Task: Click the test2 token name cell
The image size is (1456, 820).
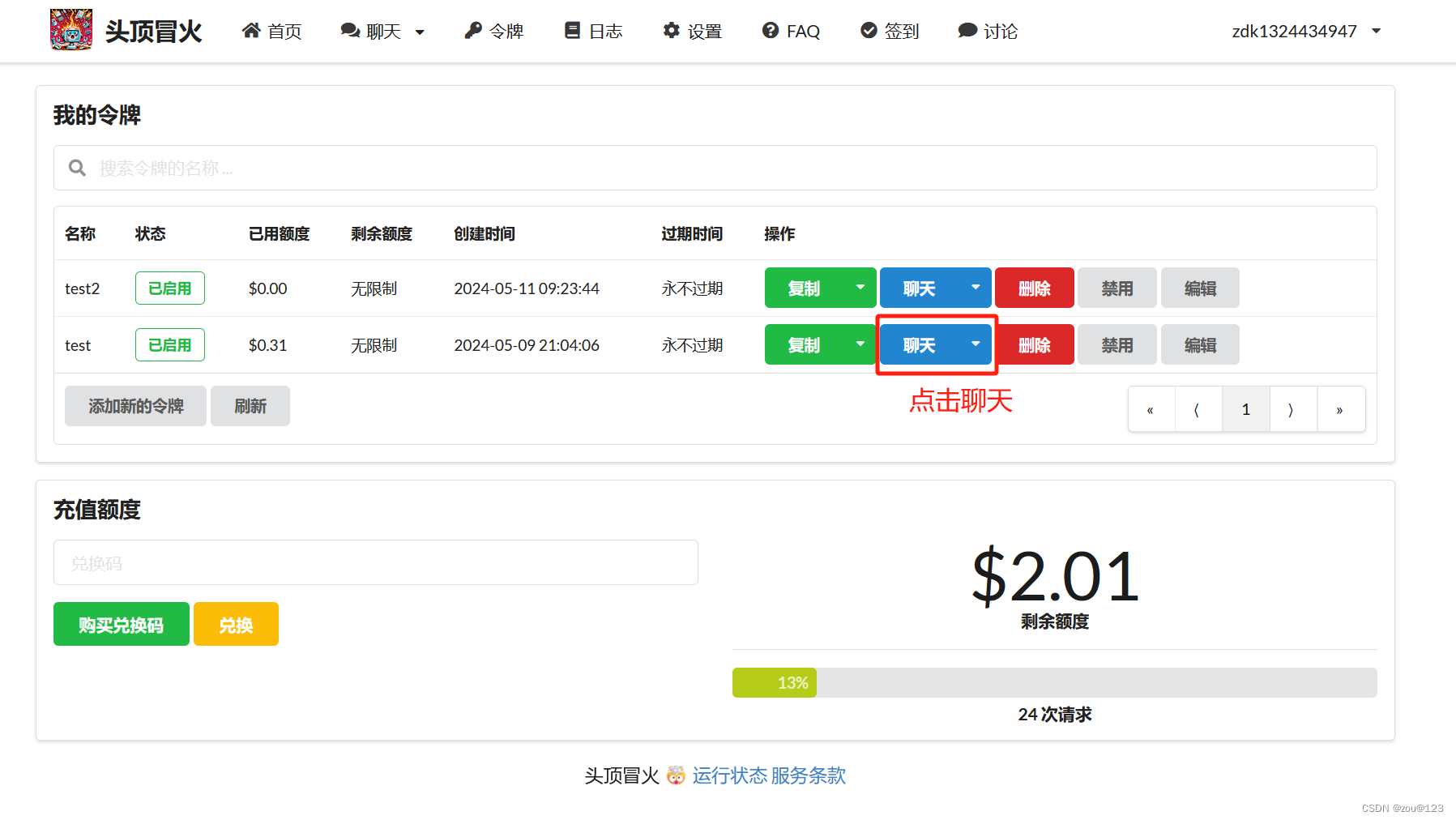Action: [82, 288]
